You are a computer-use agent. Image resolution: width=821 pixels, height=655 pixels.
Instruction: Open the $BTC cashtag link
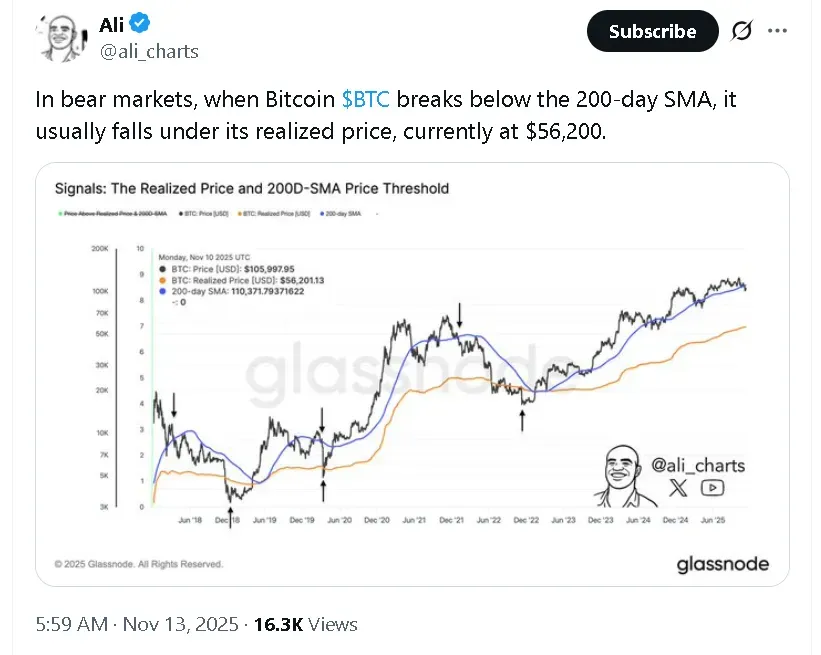point(366,100)
